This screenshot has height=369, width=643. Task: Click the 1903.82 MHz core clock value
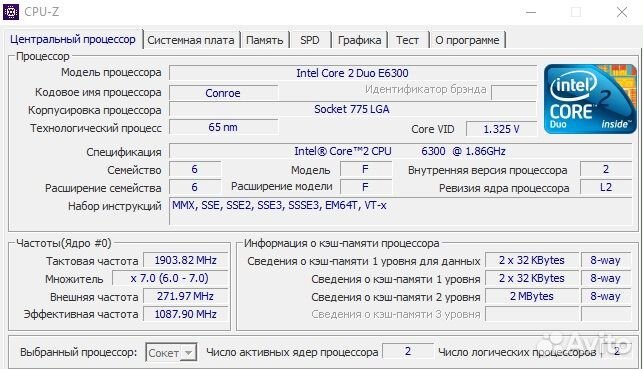[x=185, y=260]
